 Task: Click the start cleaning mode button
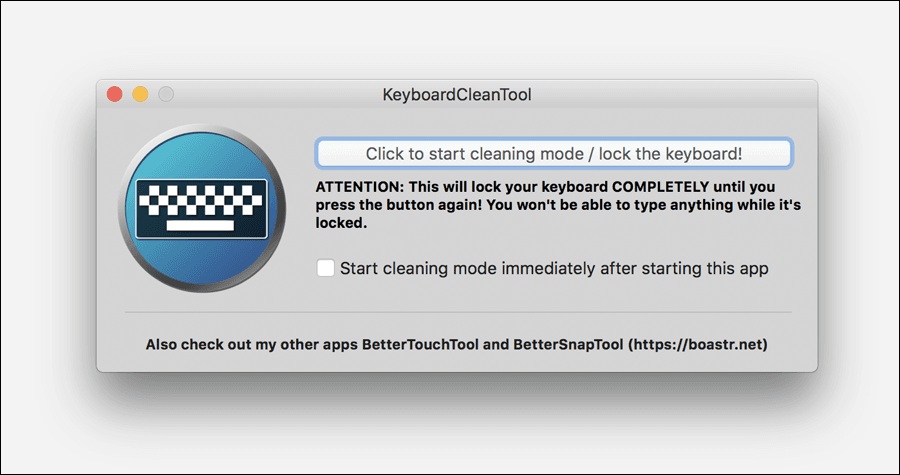pos(554,153)
